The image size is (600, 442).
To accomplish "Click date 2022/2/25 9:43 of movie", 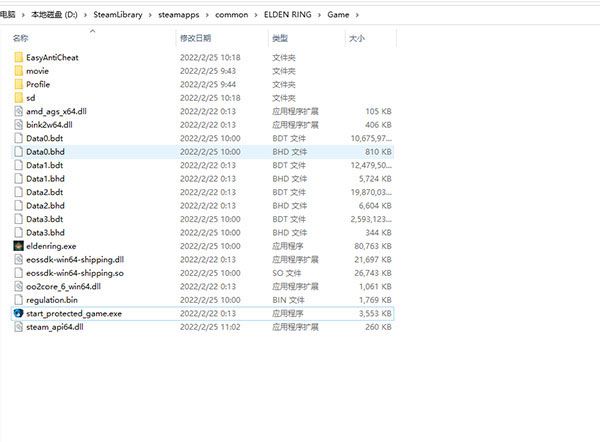I will pyautogui.click(x=208, y=71).
